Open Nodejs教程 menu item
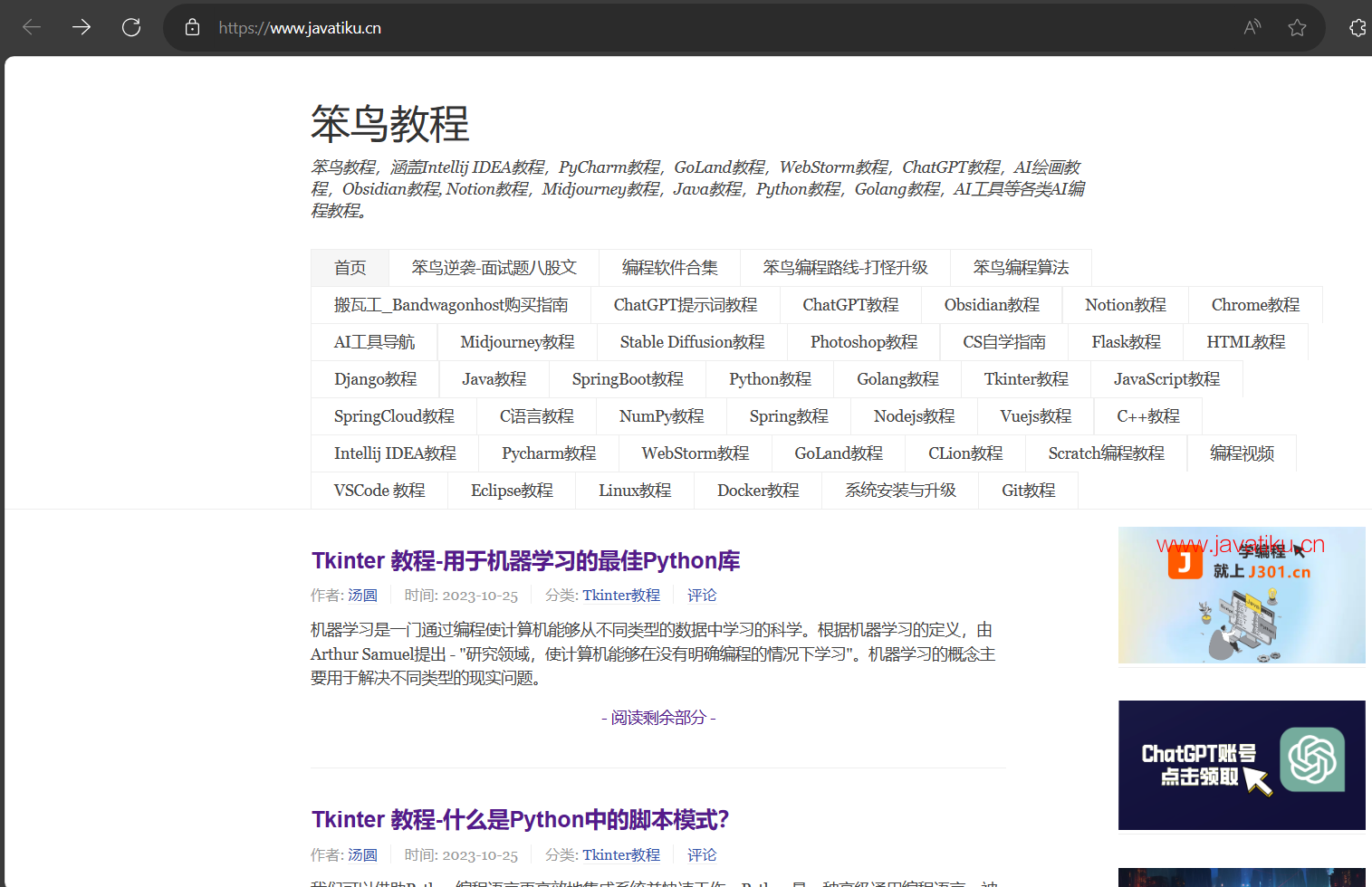 pos(914,416)
